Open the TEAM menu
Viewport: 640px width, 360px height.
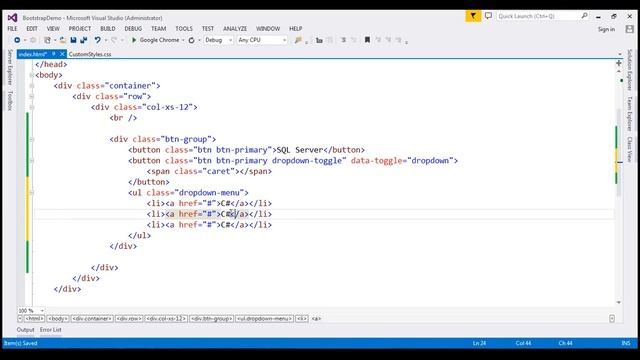point(158,29)
